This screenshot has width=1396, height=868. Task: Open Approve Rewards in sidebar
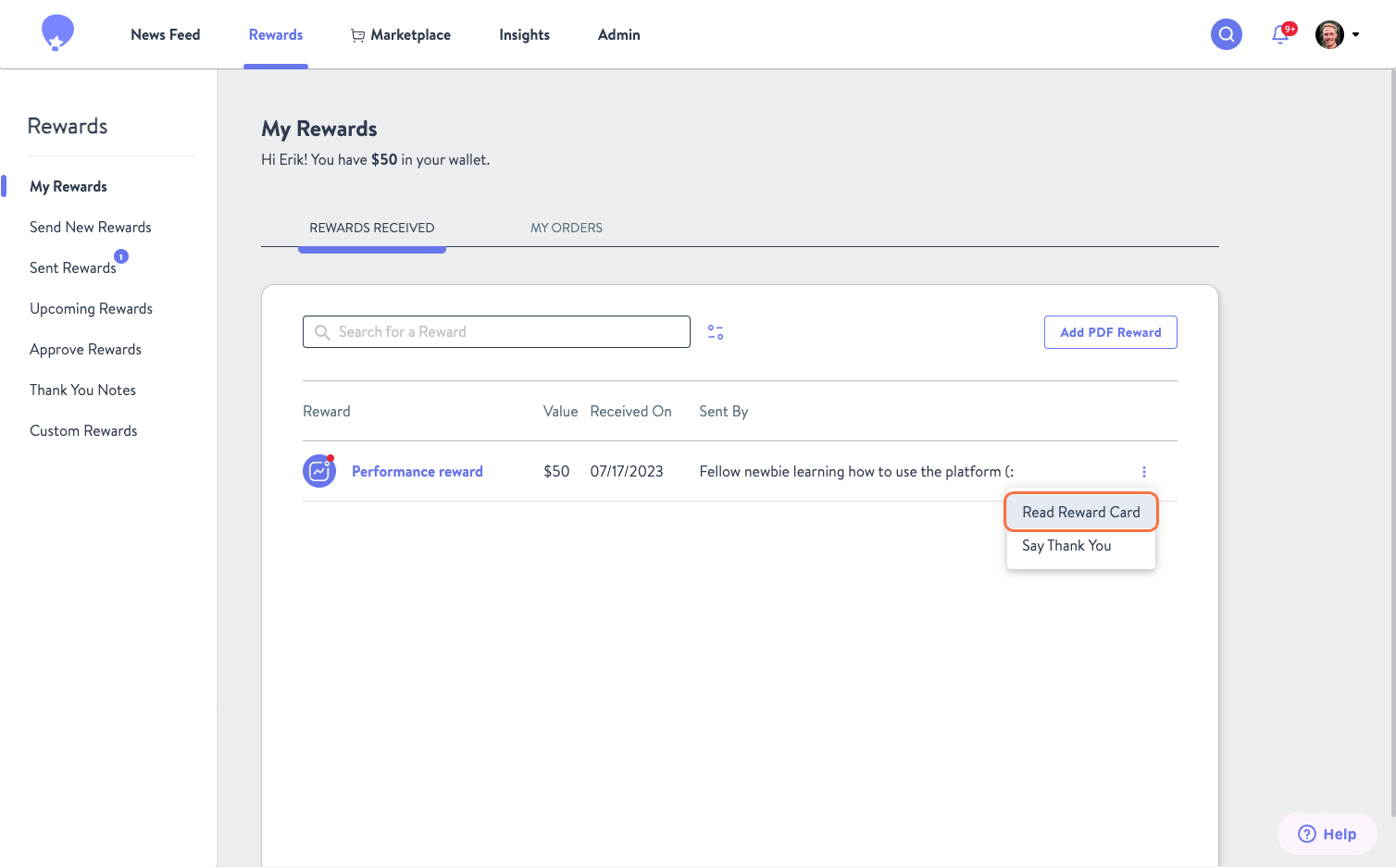point(85,350)
